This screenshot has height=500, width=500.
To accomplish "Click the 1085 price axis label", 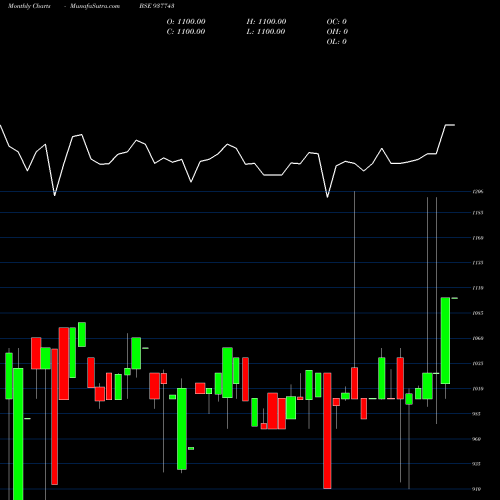I will [x=478, y=313].
